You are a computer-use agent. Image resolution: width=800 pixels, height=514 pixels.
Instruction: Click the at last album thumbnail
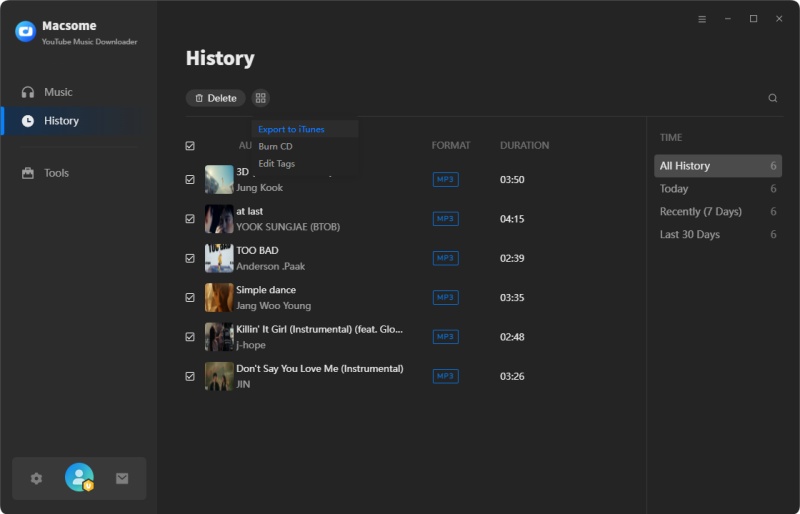coord(219,219)
